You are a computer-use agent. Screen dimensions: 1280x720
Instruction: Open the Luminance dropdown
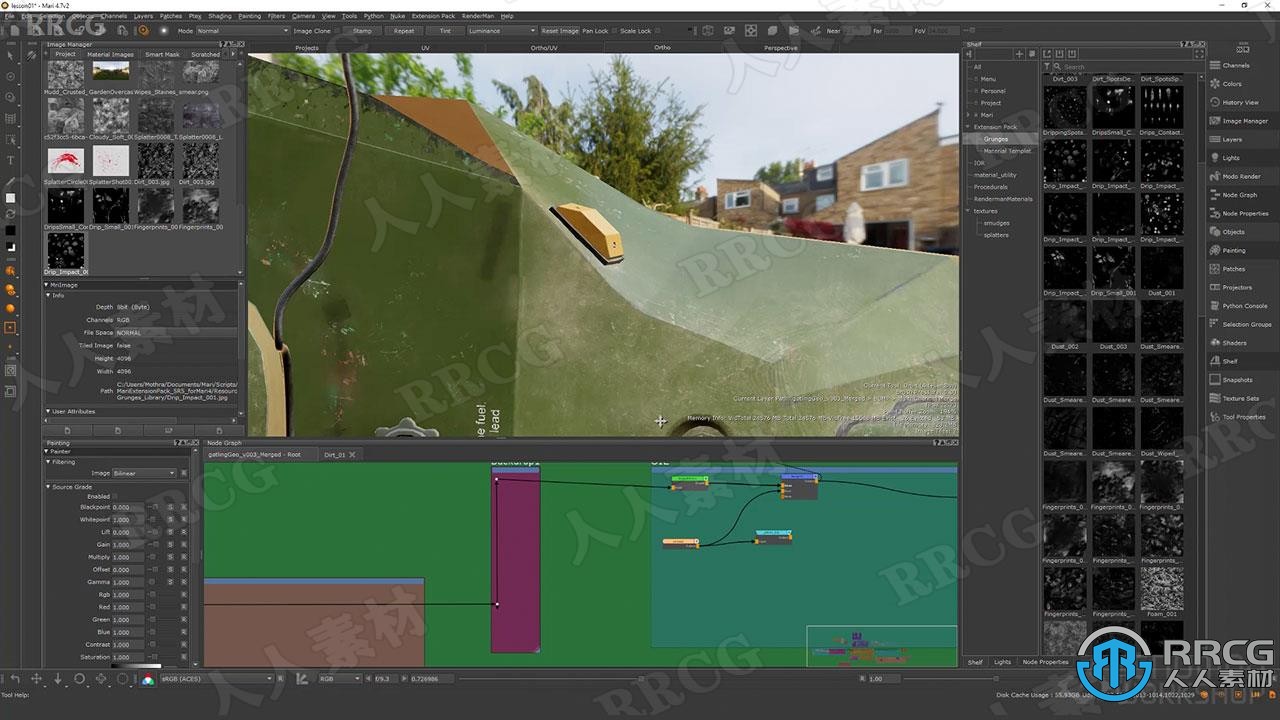[x=502, y=31]
